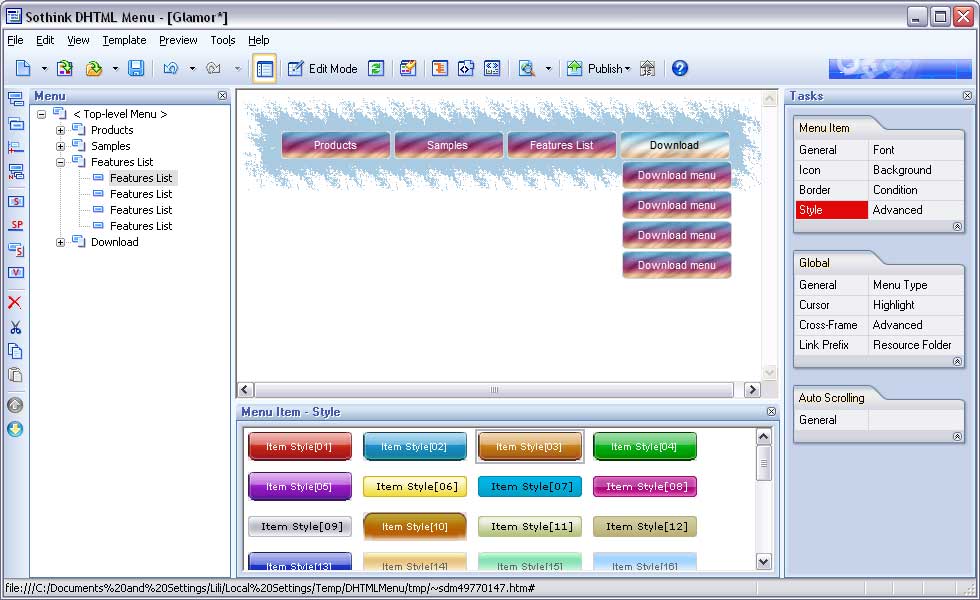Open Style settings in Menu Item tasks
The height and width of the screenshot is (600, 980).
tap(832, 210)
